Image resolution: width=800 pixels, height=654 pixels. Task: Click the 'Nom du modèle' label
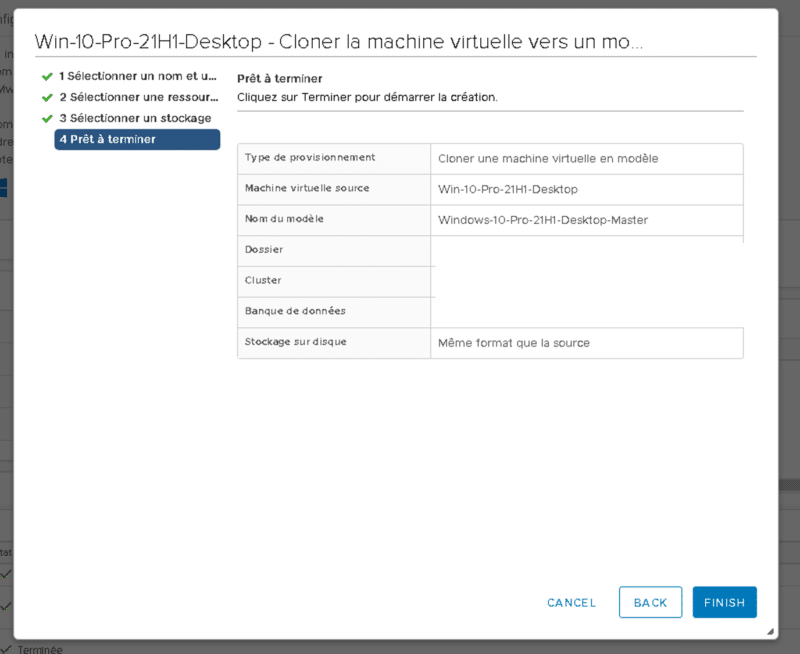[284, 219]
